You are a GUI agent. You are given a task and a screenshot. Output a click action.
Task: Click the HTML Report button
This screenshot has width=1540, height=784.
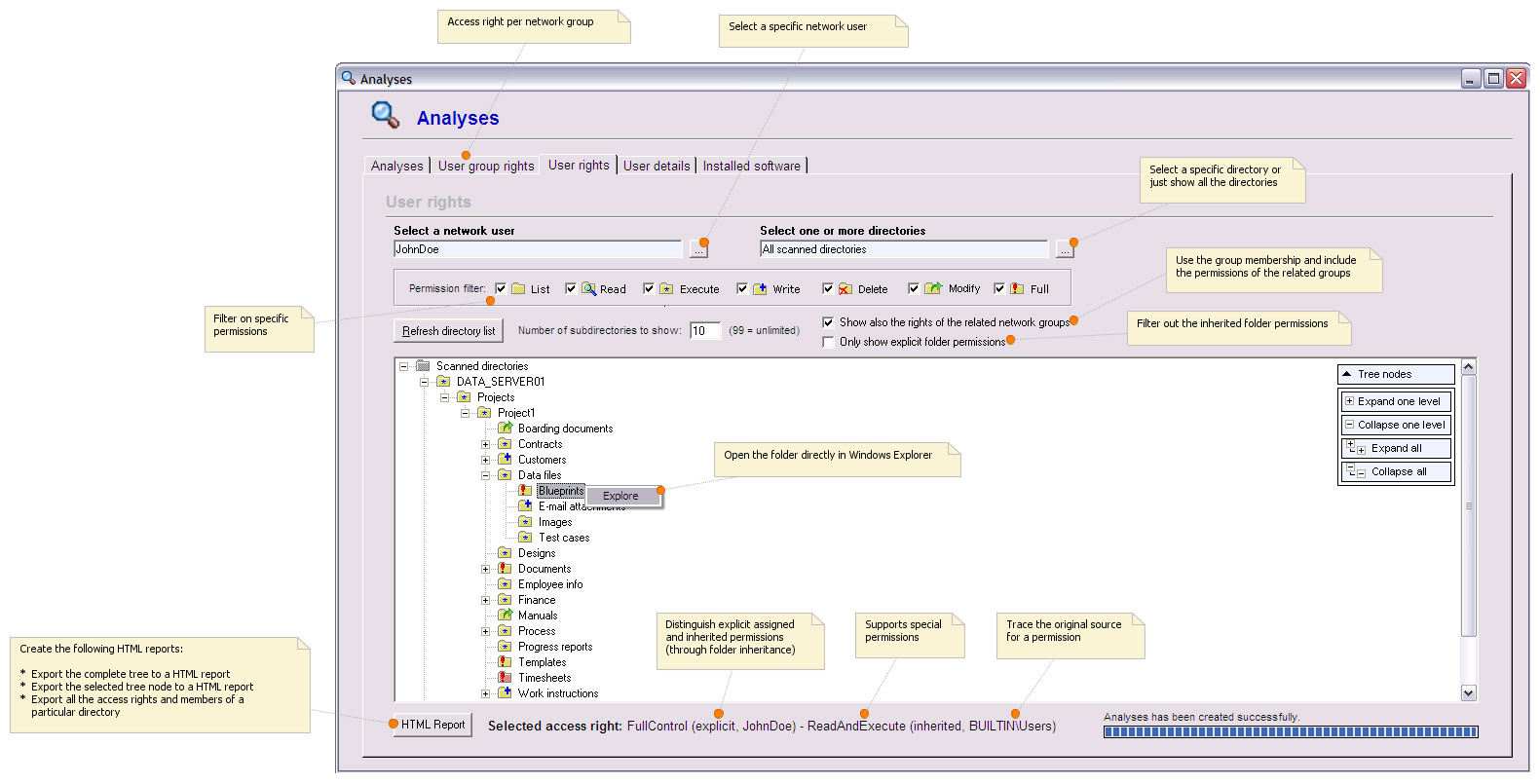(432, 725)
